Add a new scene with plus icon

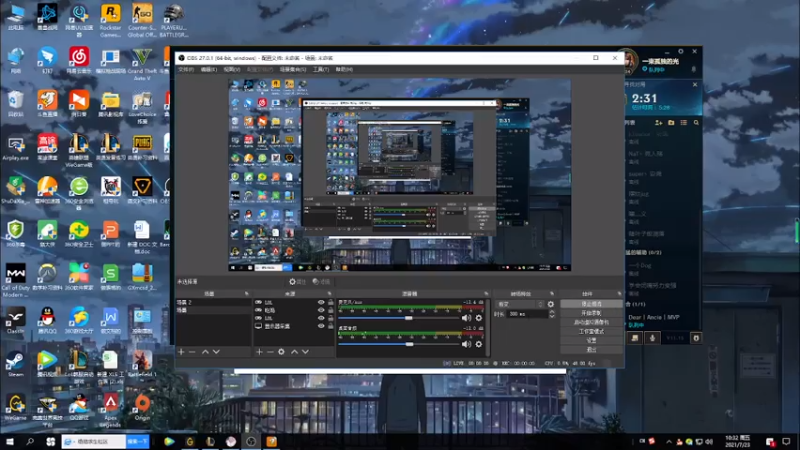(x=181, y=352)
